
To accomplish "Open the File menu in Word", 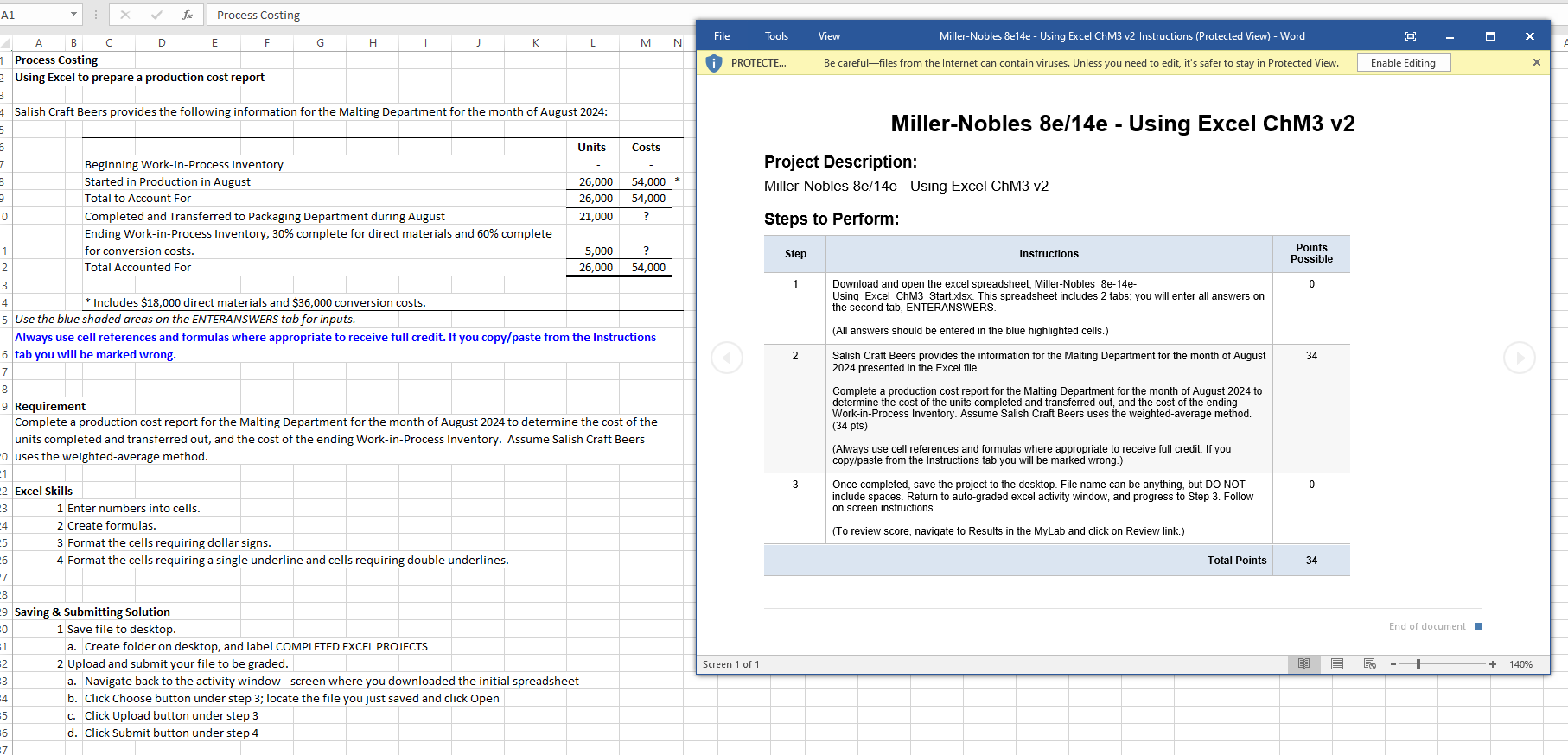I will click(722, 36).
